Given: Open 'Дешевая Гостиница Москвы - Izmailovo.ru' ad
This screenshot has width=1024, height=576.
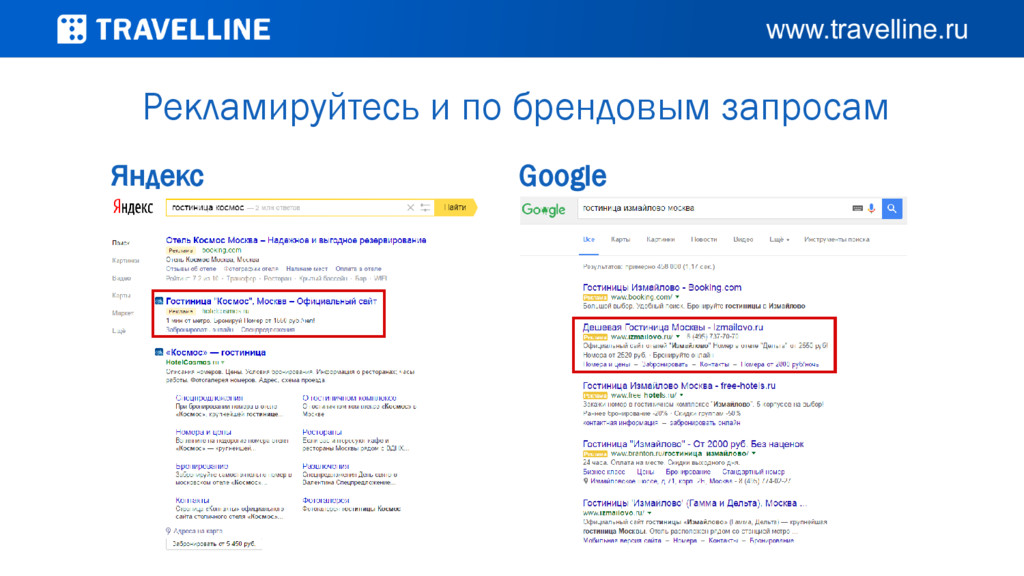Looking at the screenshot, I should [673, 327].
